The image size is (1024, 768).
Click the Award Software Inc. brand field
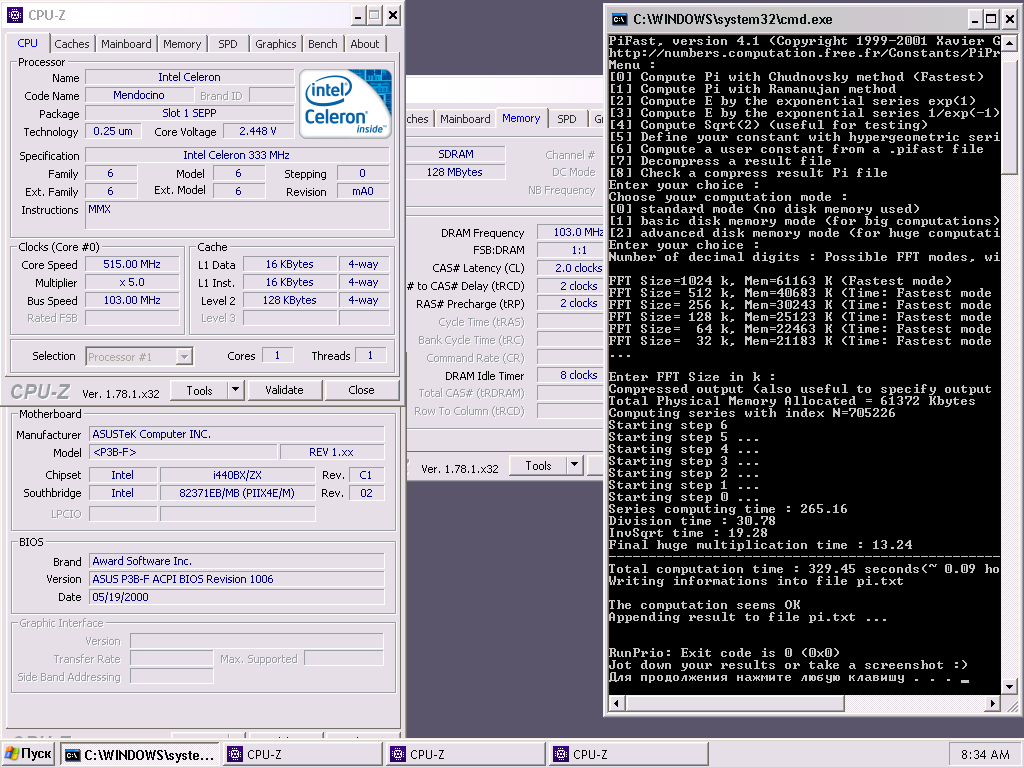(236, 561)
